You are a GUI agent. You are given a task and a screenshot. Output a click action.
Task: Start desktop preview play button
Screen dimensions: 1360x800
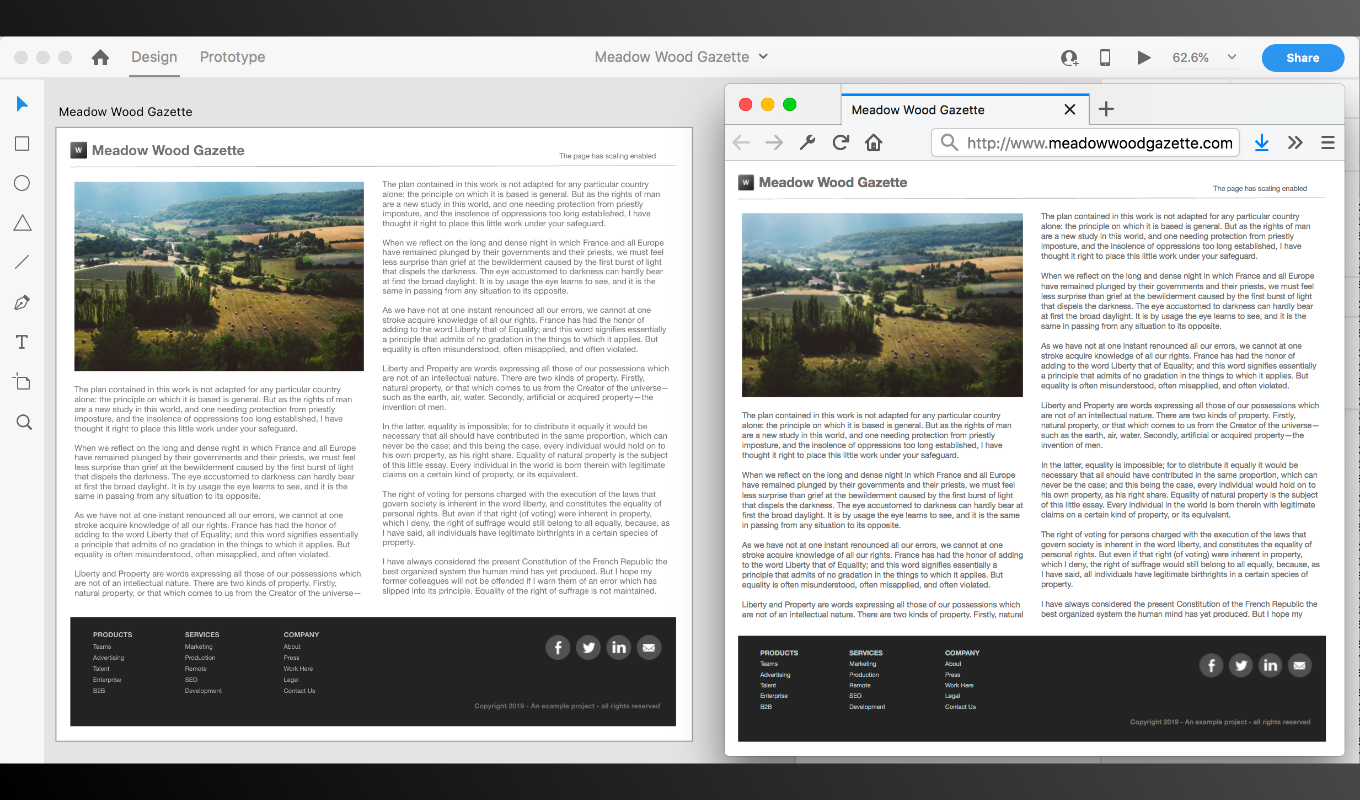(1144, 58)
